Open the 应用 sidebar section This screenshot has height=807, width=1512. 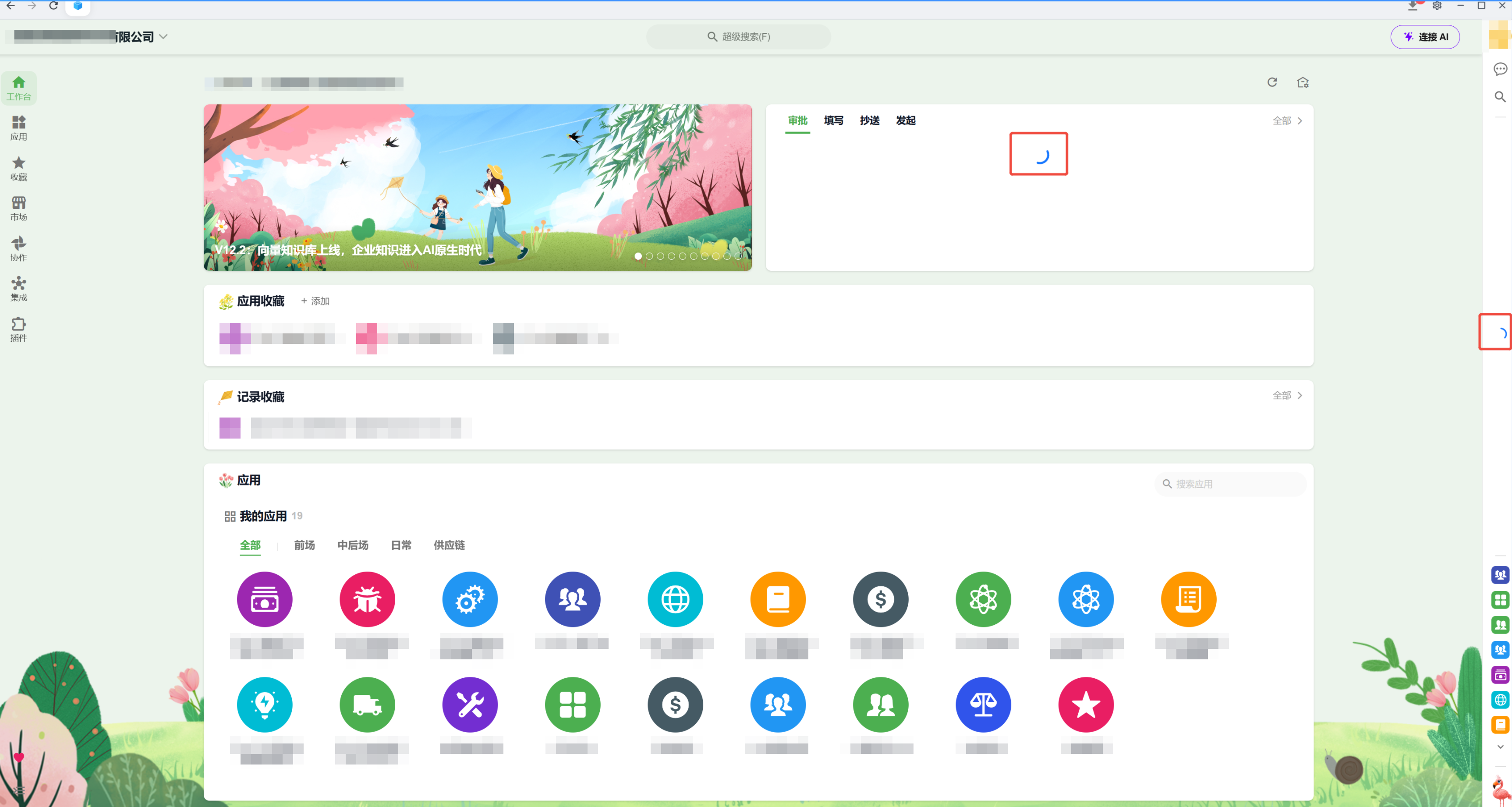[19, 128]
